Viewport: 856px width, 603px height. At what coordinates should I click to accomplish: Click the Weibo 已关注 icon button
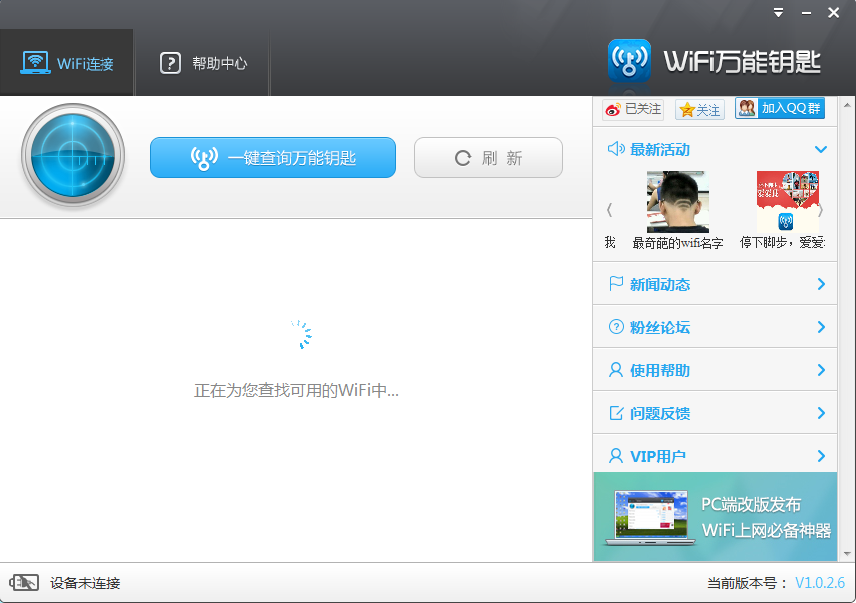tap(633, 109)
